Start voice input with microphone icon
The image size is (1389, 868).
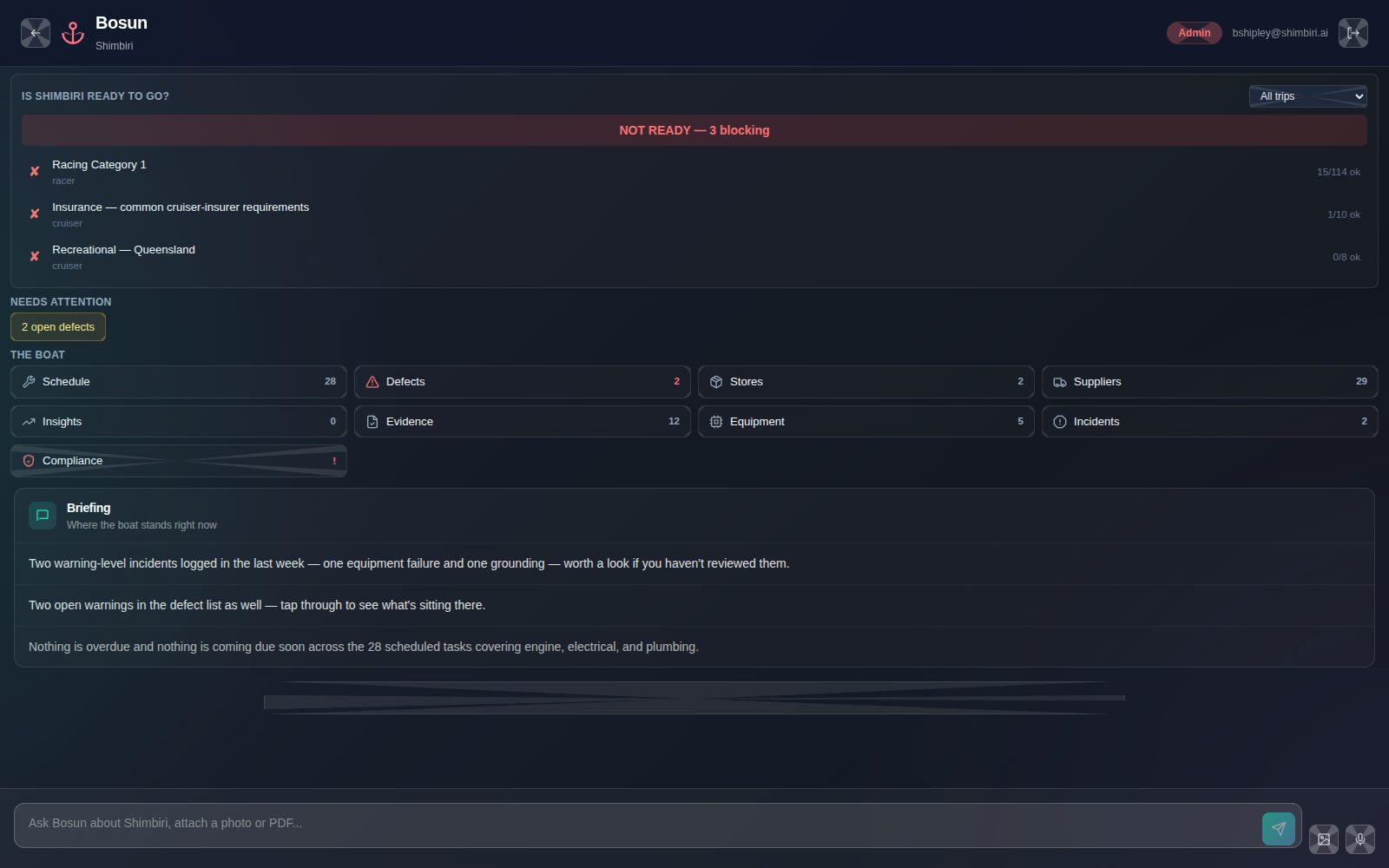(x=1360, y=839)
